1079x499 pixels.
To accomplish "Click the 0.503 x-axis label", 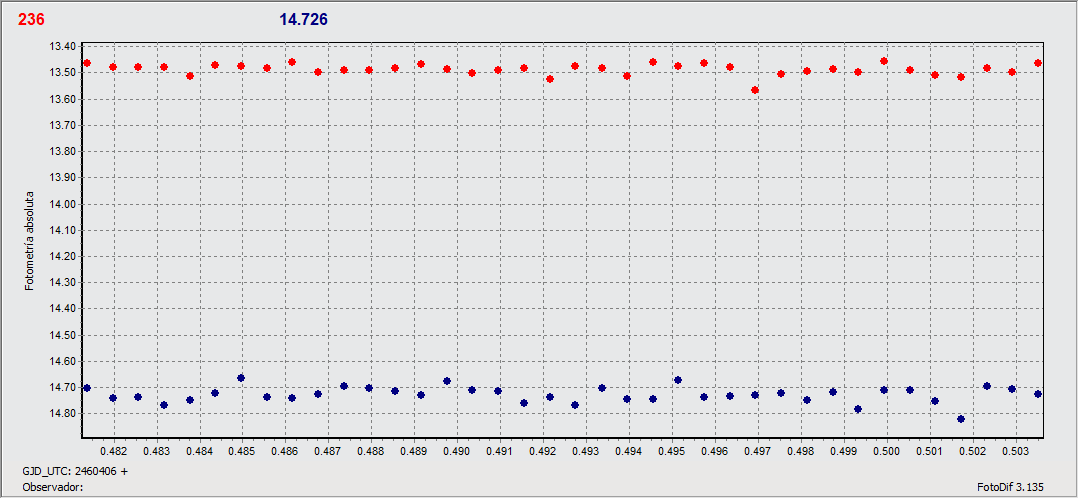I will point(1015,452).
